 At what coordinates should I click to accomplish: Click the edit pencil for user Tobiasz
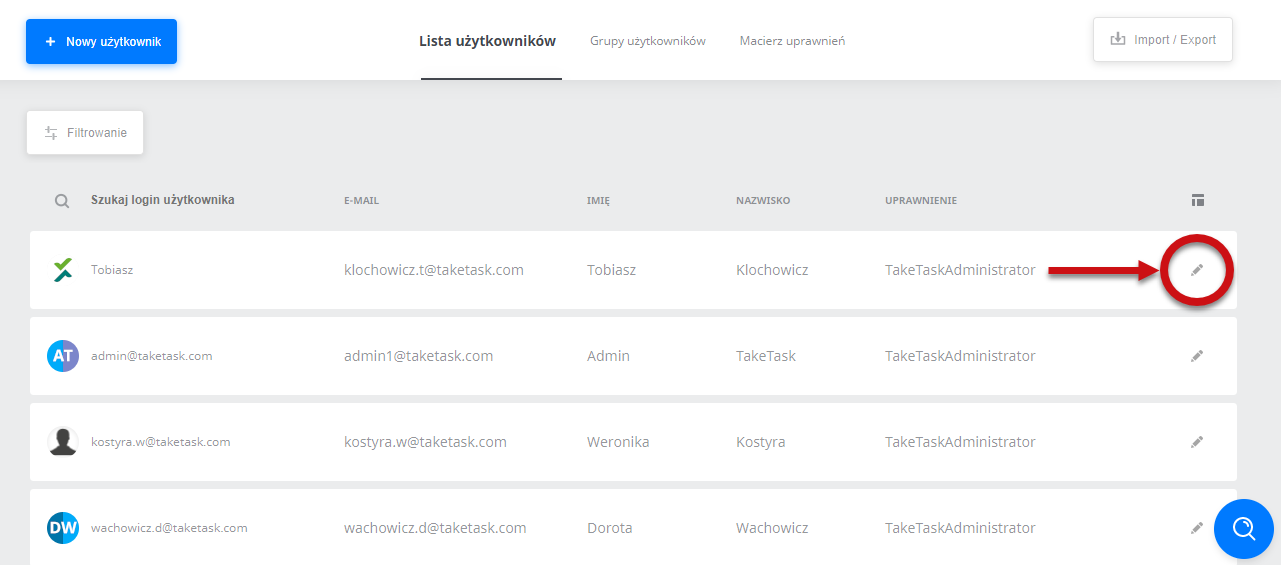[x=1197, y=270]
